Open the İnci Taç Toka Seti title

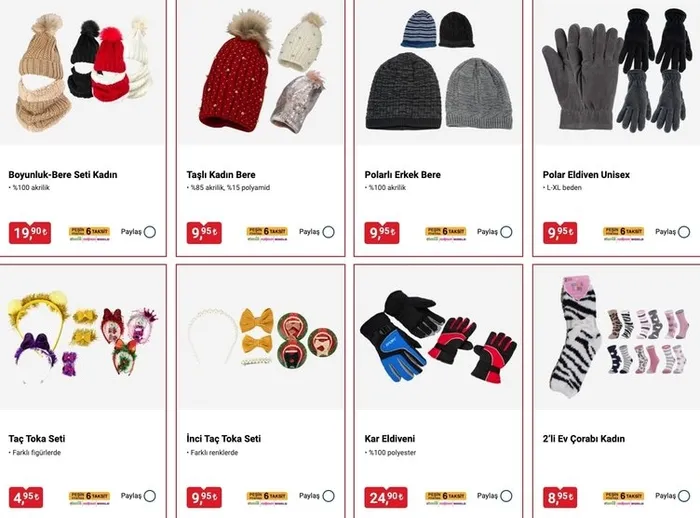[224, 439]
